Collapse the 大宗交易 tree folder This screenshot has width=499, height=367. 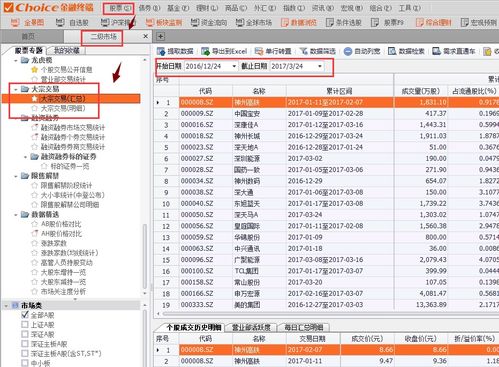16,89
